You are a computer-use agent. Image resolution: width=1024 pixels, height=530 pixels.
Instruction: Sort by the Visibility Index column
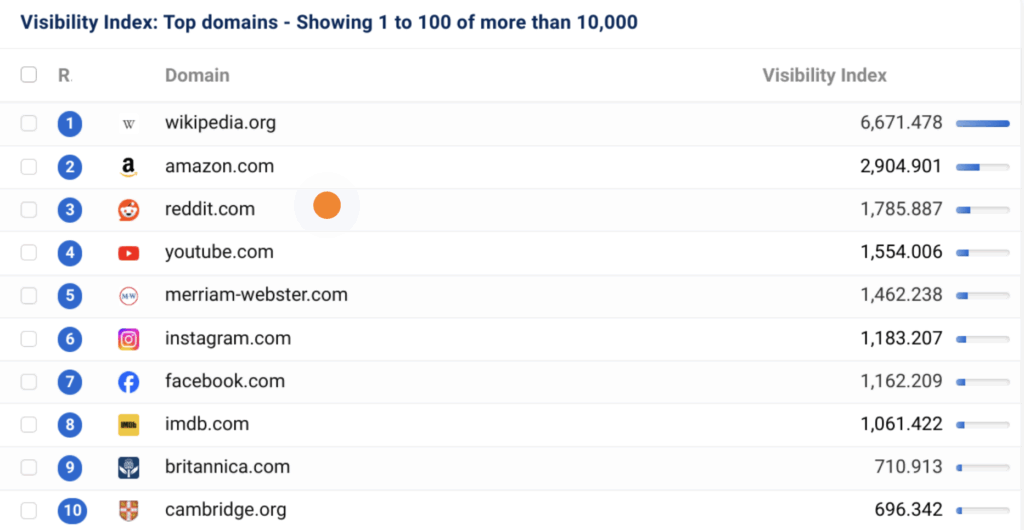[x=824, y=75]
